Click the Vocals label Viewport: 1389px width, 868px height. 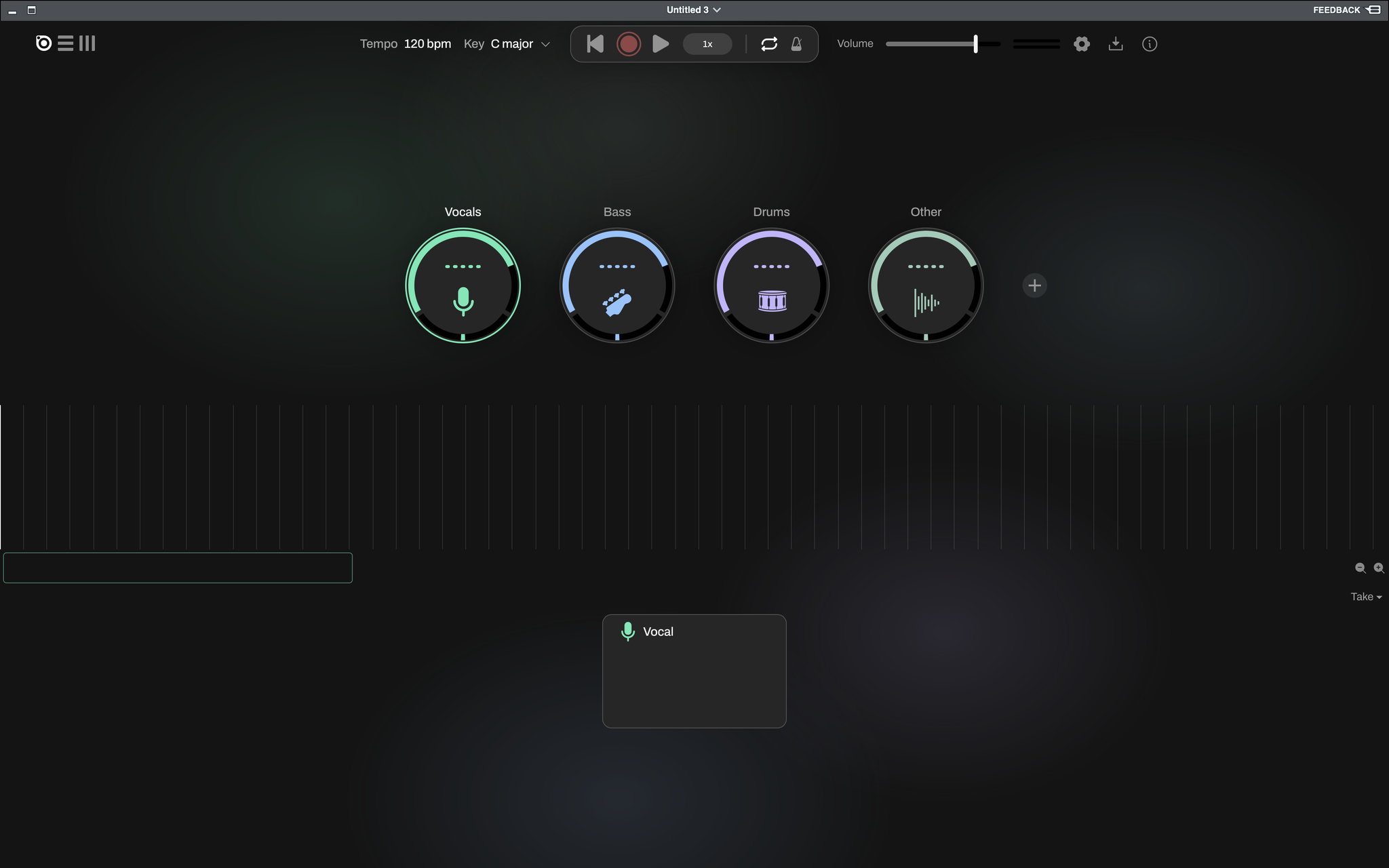coord(463,212)
